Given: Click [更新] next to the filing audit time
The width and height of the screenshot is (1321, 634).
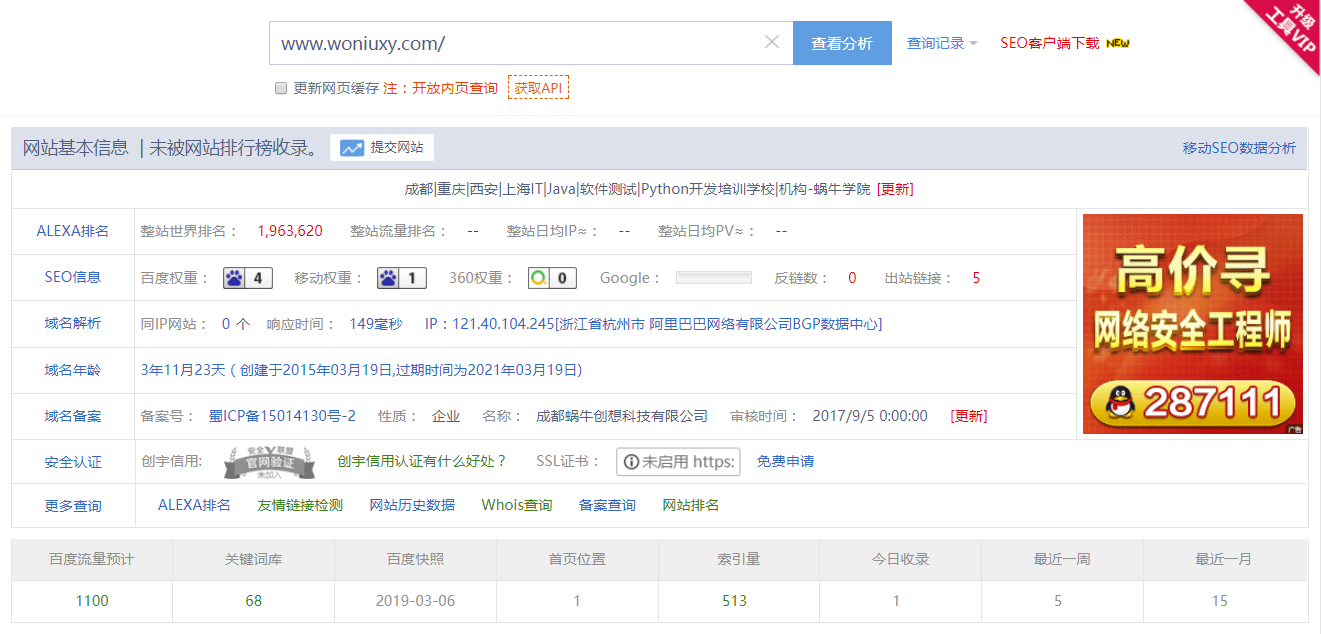Looking at the screenshot, I should tap(969, 416).
